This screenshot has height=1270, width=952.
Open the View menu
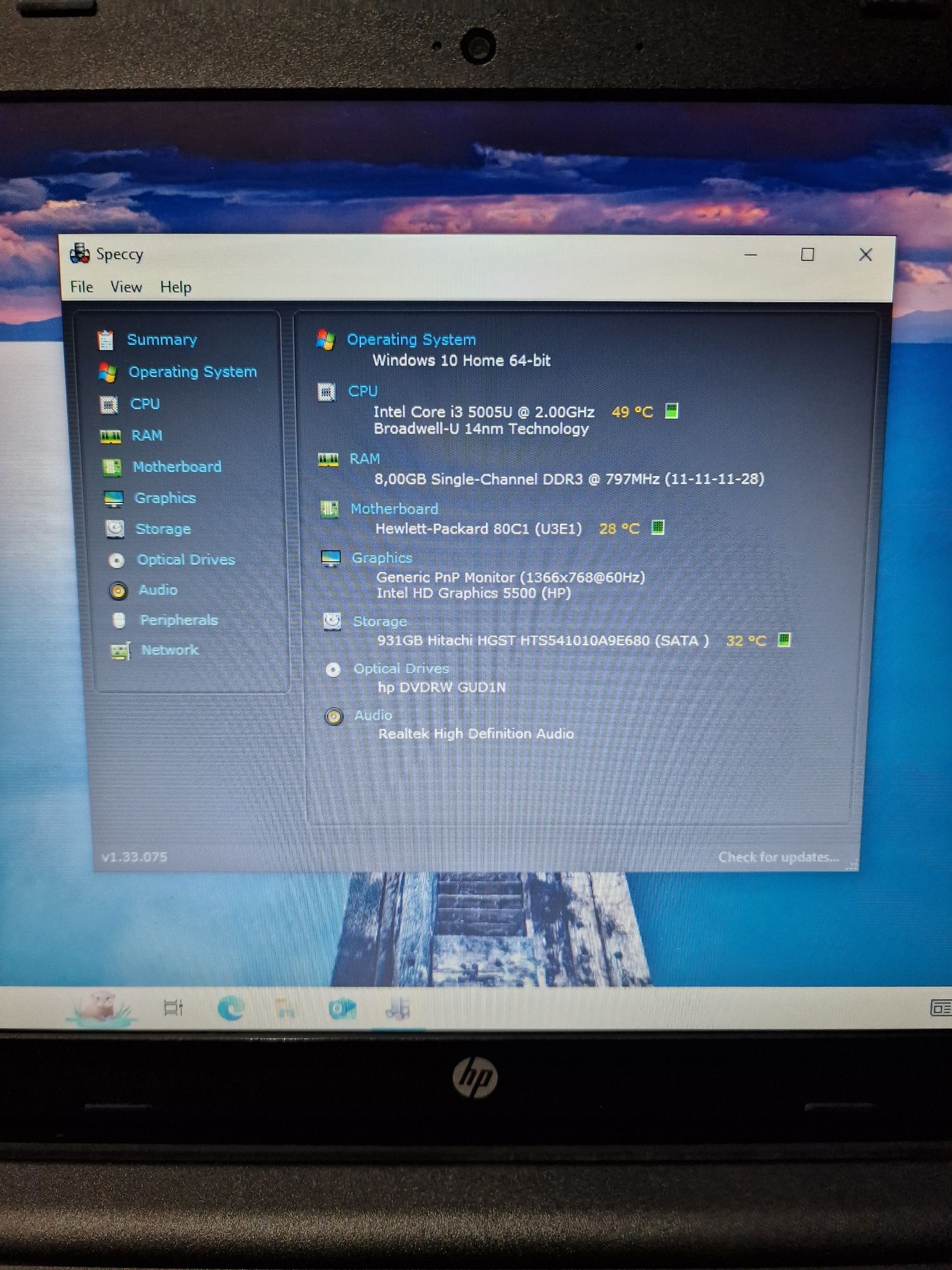[126, 287]
